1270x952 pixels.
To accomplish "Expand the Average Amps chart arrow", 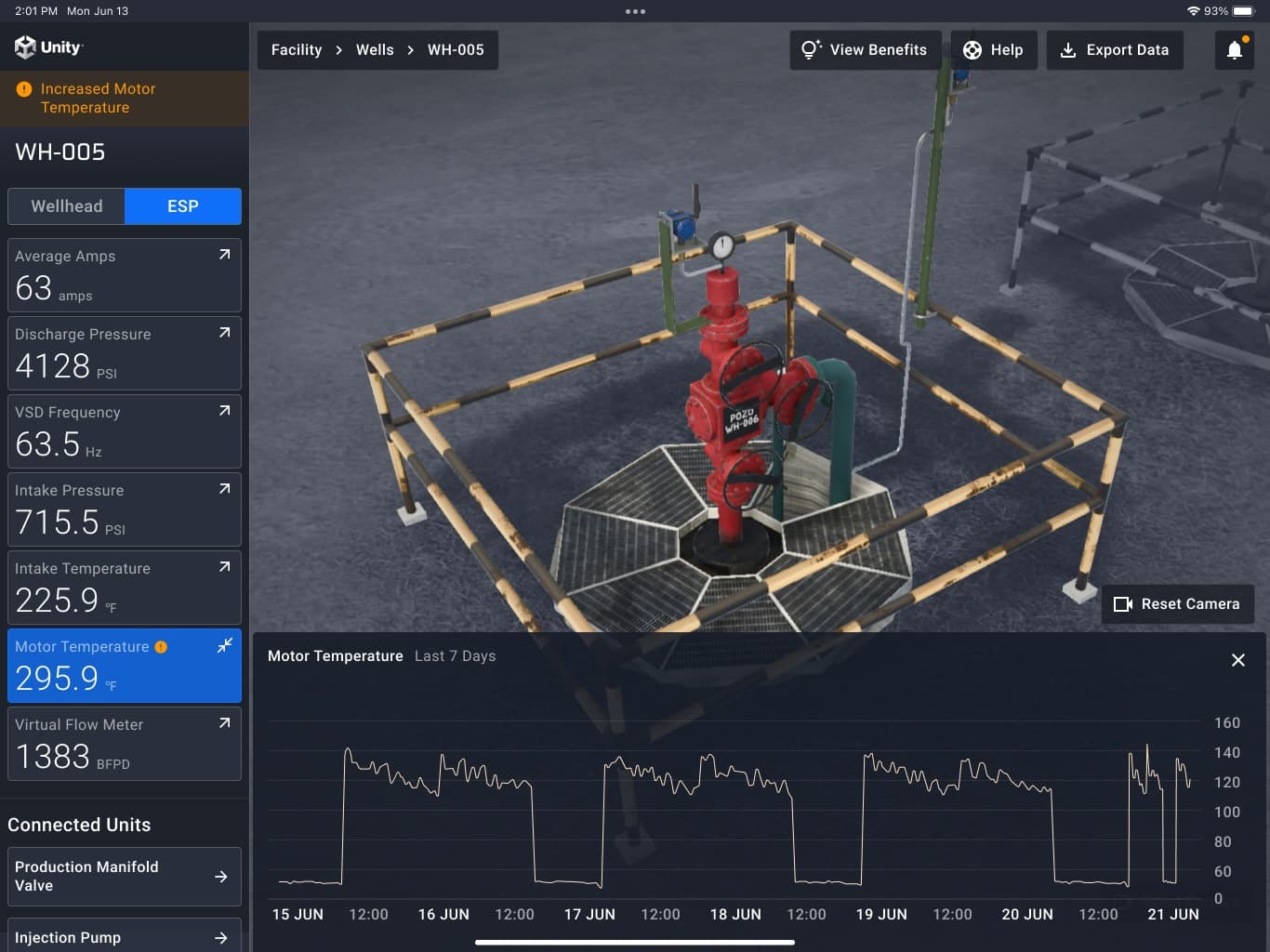I will [x=224, y=255].
